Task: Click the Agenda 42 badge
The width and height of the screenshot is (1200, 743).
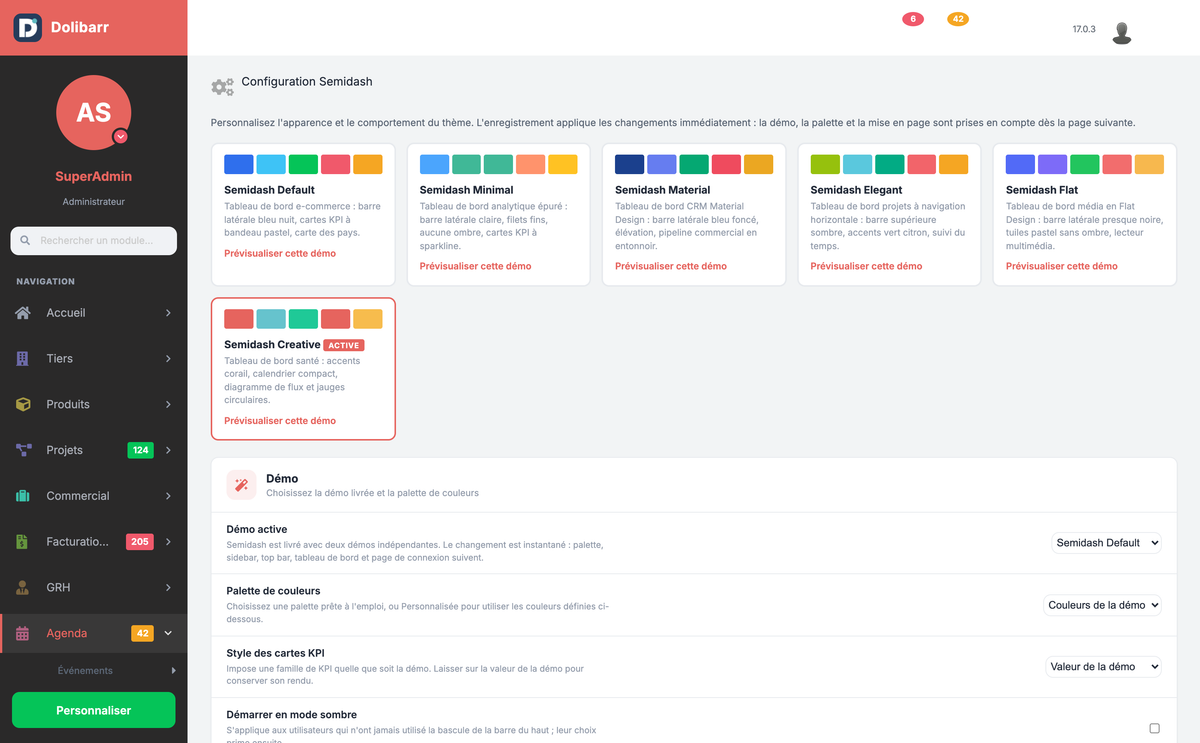Action: 142,633
